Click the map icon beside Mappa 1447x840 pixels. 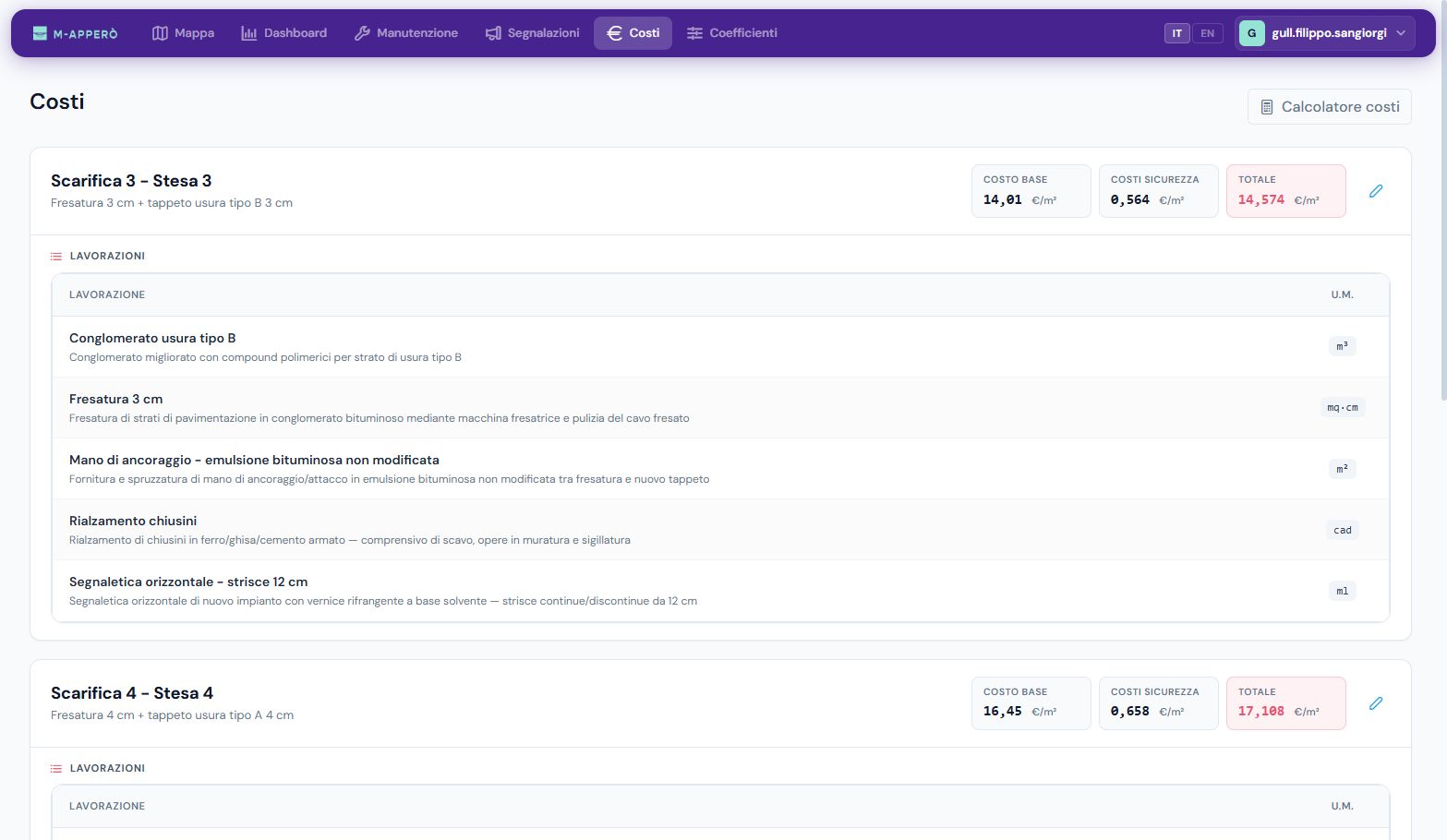click(160, 33)
